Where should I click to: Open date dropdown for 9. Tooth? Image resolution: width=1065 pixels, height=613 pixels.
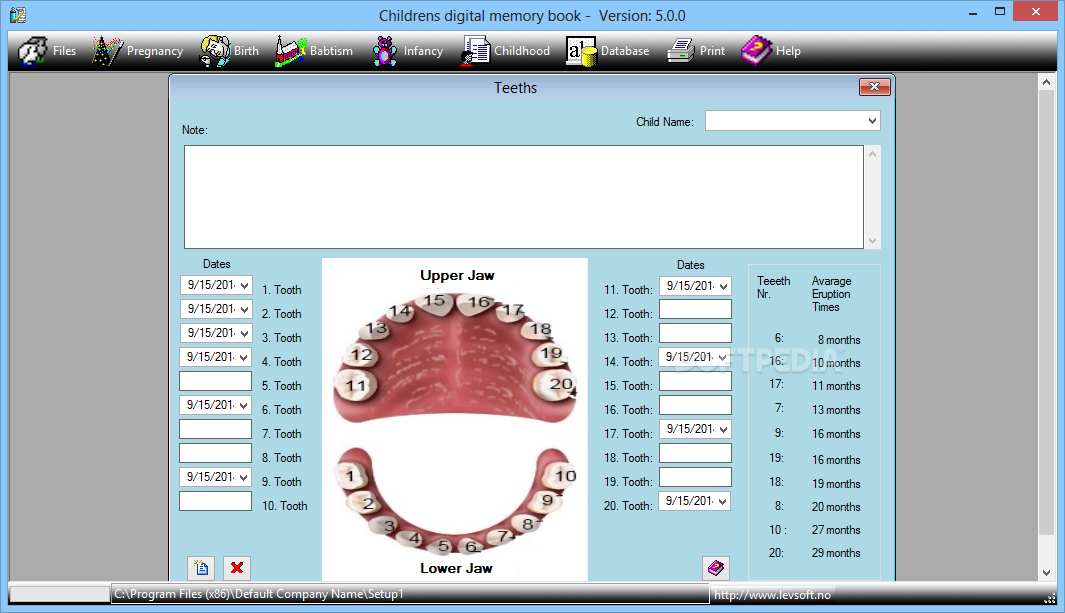244,477
